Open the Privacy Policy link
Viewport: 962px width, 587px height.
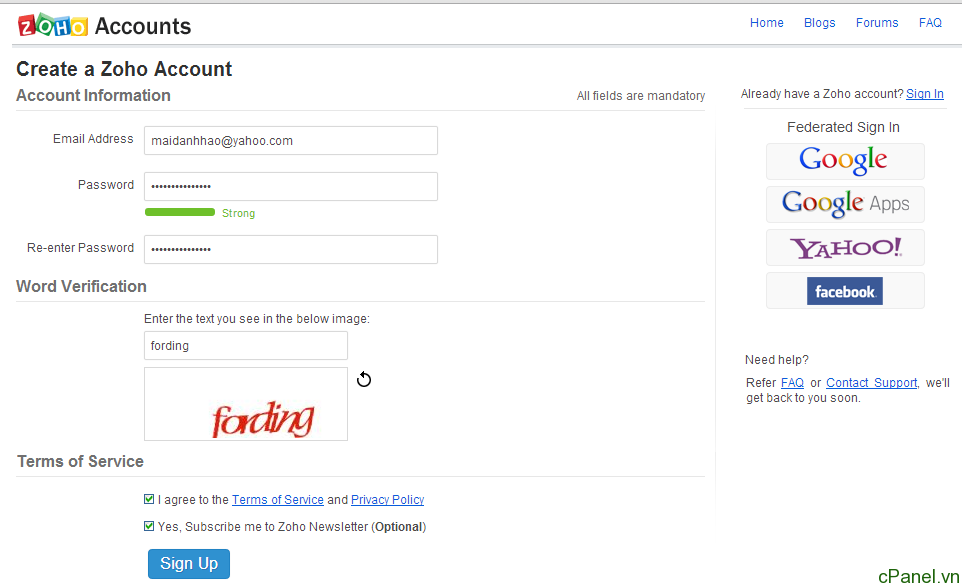(387, 499)
